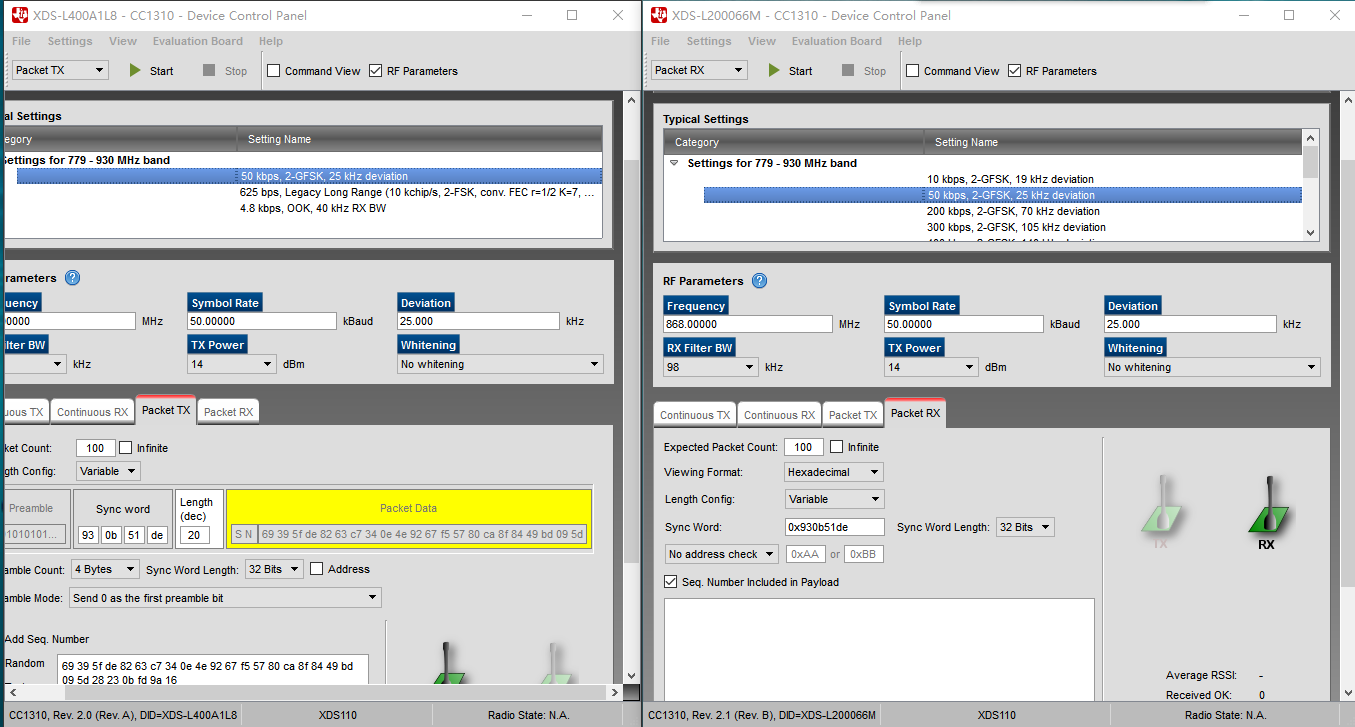The height and width of the screenshot is (727, 1355).
Task: Click Symbol Rate field in XDS-L400A1L8 window
Action: pos(262,321)
